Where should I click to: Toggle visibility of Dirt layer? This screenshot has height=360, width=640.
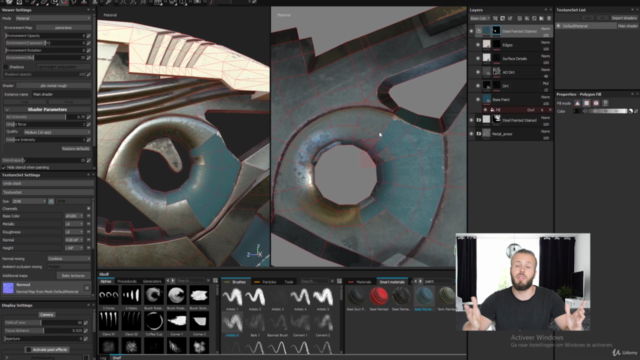(478, 86)
